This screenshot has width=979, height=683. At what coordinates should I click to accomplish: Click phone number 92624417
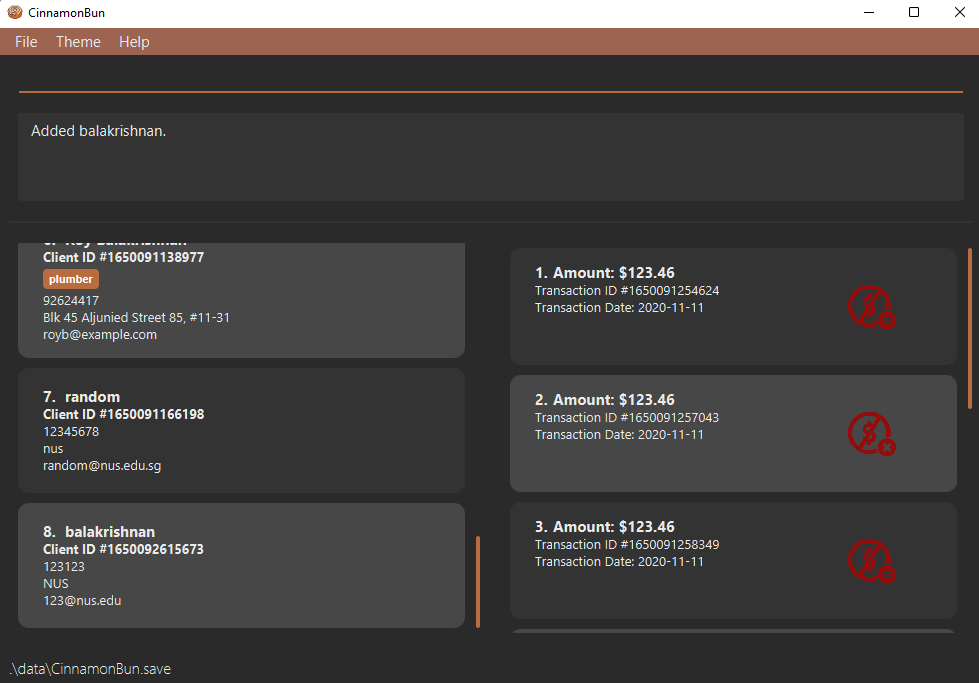click(x=71, y=300)
